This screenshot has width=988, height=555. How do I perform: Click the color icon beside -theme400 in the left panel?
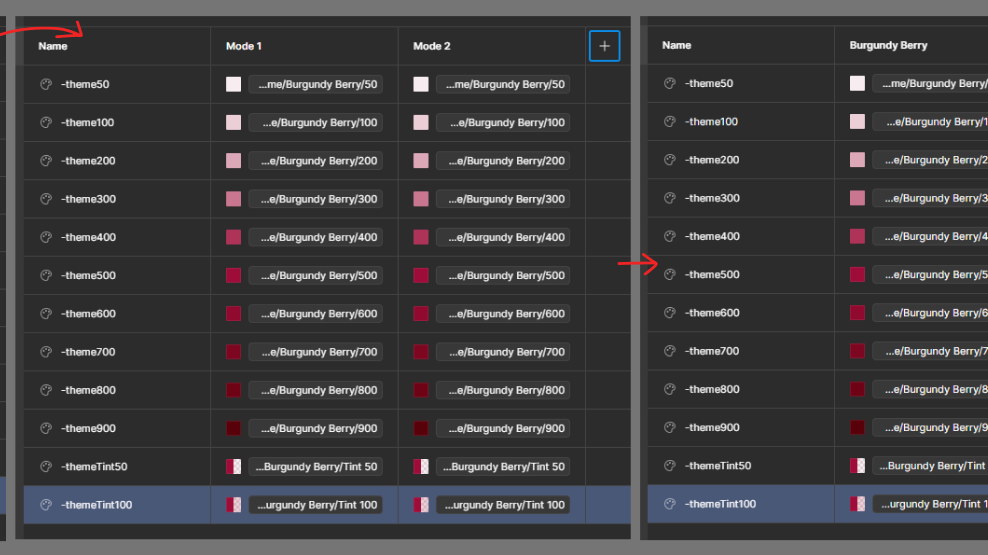[x=46, y=237]
